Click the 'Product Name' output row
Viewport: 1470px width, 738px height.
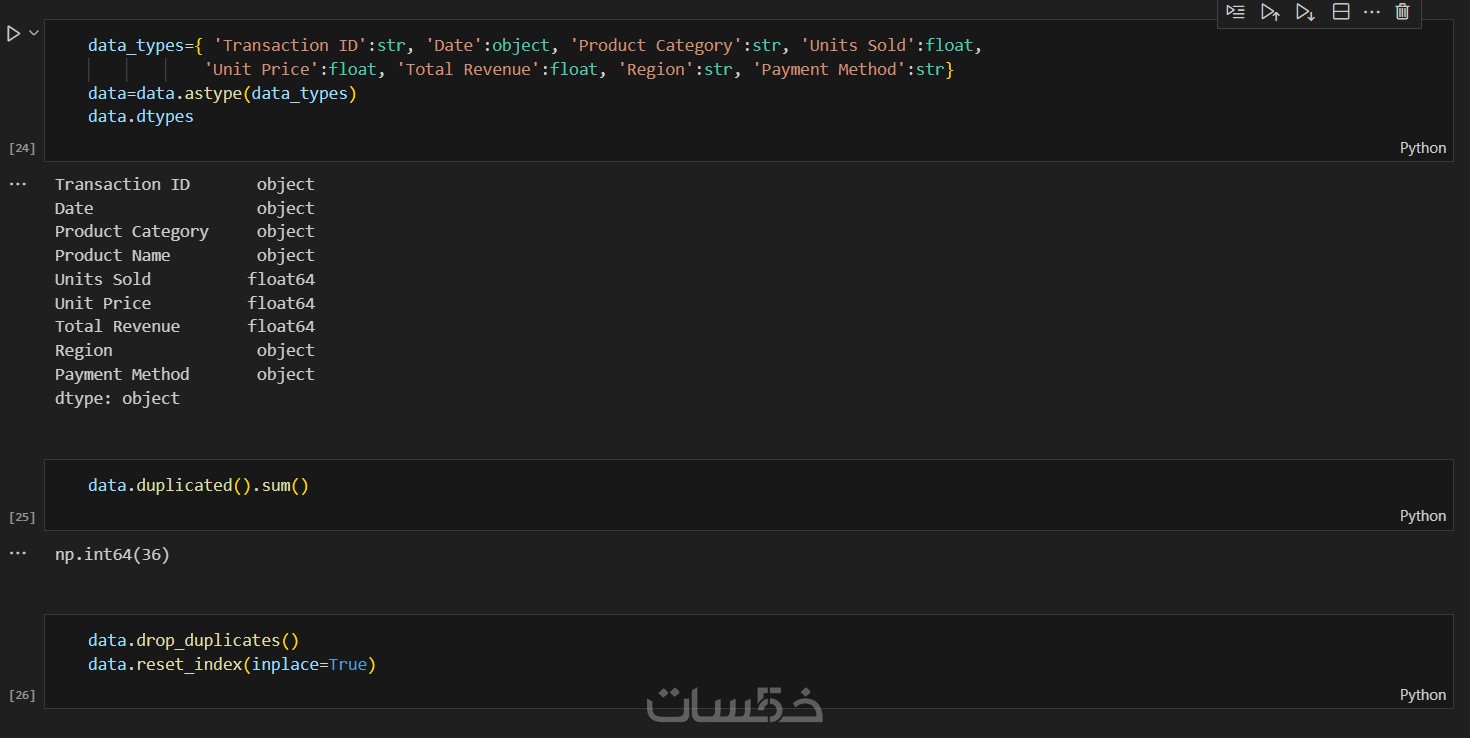(185, 256)
